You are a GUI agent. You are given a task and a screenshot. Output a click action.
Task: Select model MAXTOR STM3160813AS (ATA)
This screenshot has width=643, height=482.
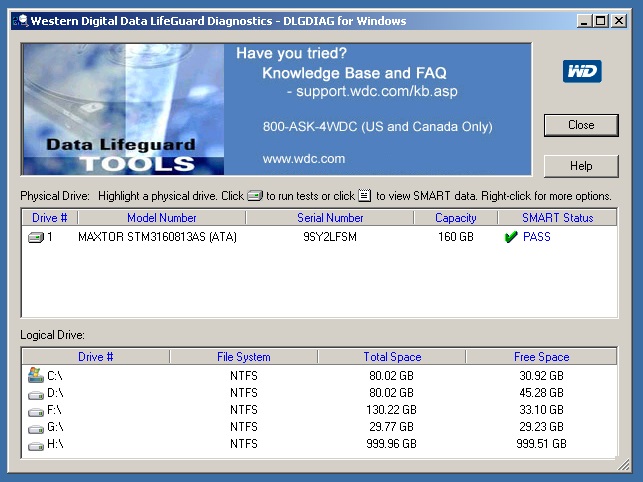[x=157, y=237]
